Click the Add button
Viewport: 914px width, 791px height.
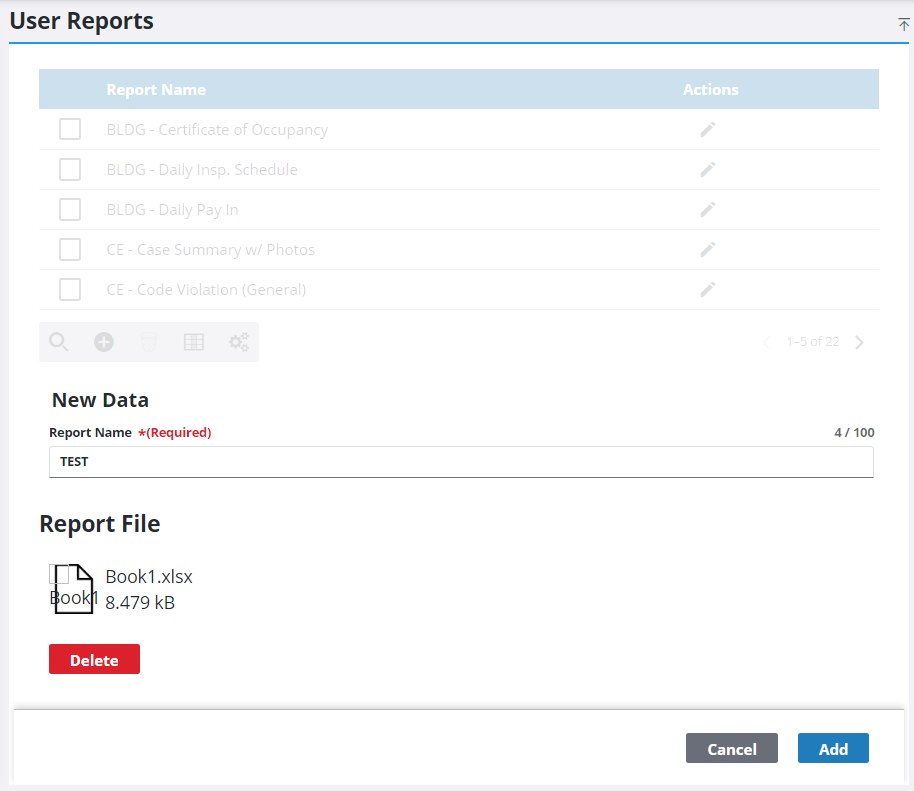pyautogui.click(x=833, y=749)
